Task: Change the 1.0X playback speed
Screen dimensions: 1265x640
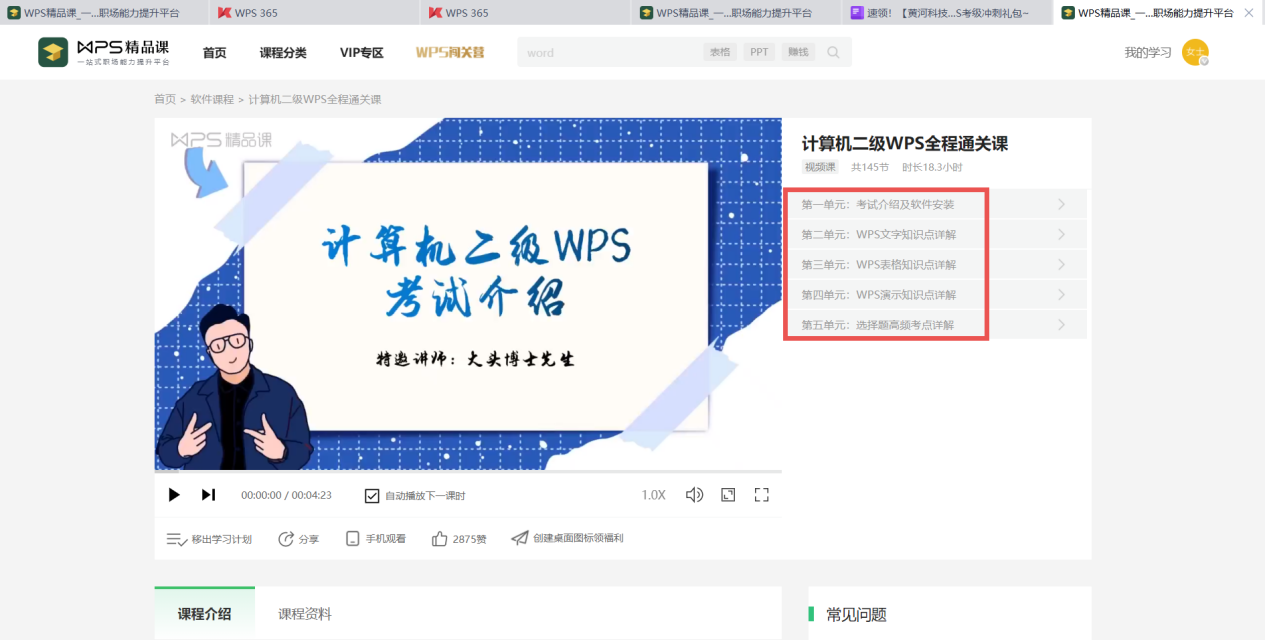Action: 653,495
